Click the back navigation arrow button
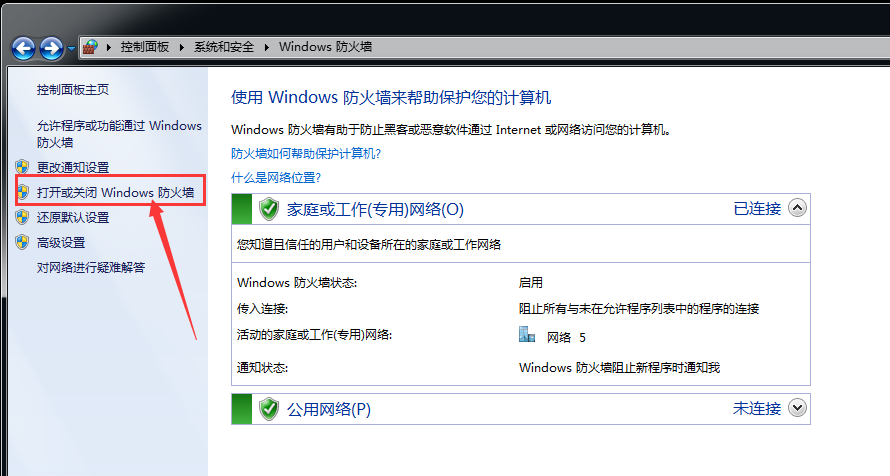 23,47
